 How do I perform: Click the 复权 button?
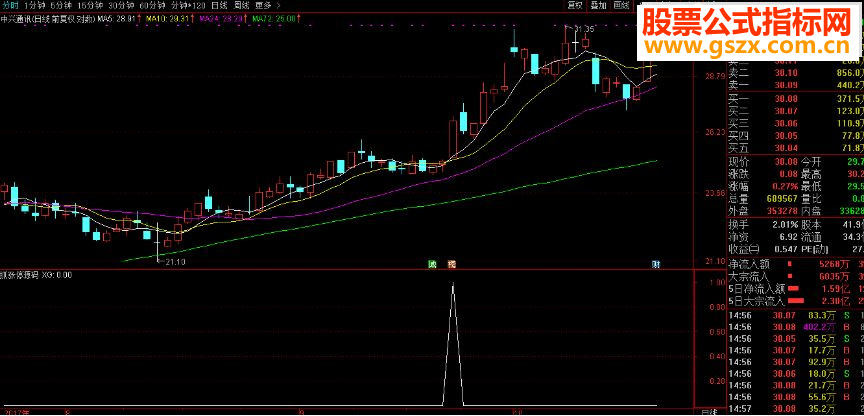point(575,6)
